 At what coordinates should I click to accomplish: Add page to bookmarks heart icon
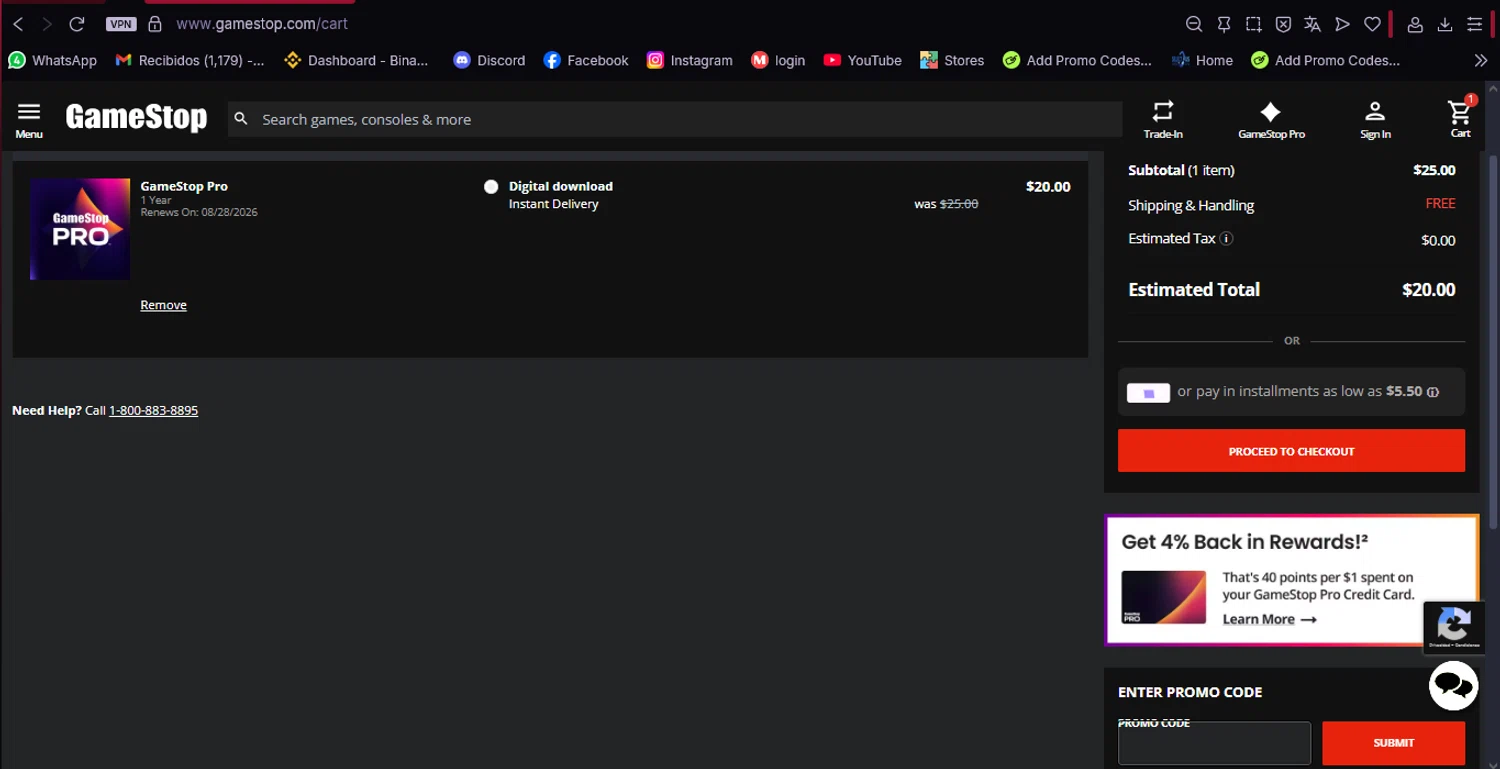(x=1373, y=24)
